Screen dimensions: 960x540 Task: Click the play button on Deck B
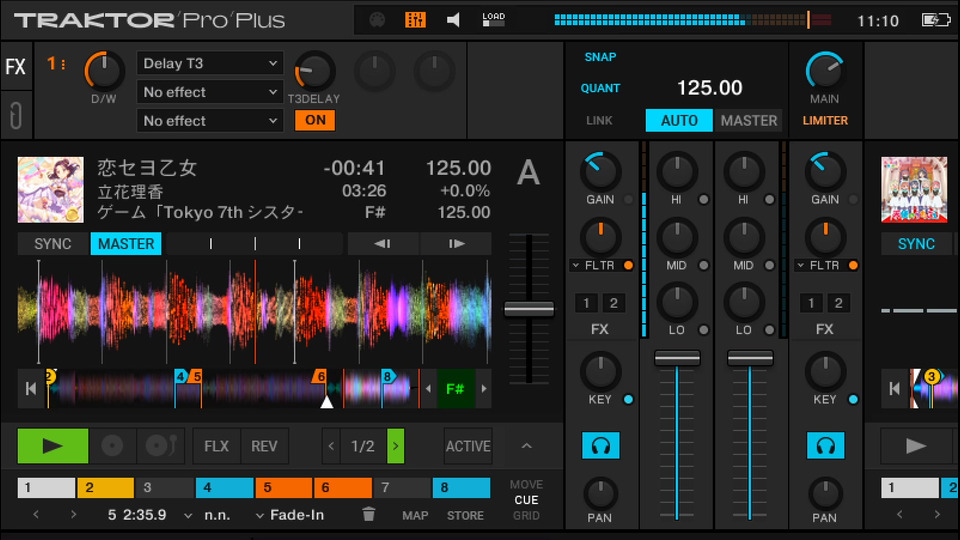(916, 446)
